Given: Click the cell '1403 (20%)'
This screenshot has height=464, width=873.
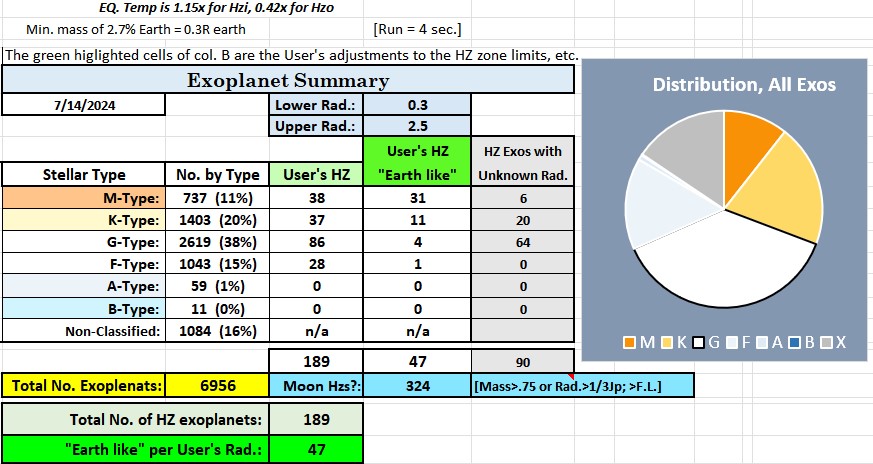Looking at the screenshot, I should (x=218, y=220).
